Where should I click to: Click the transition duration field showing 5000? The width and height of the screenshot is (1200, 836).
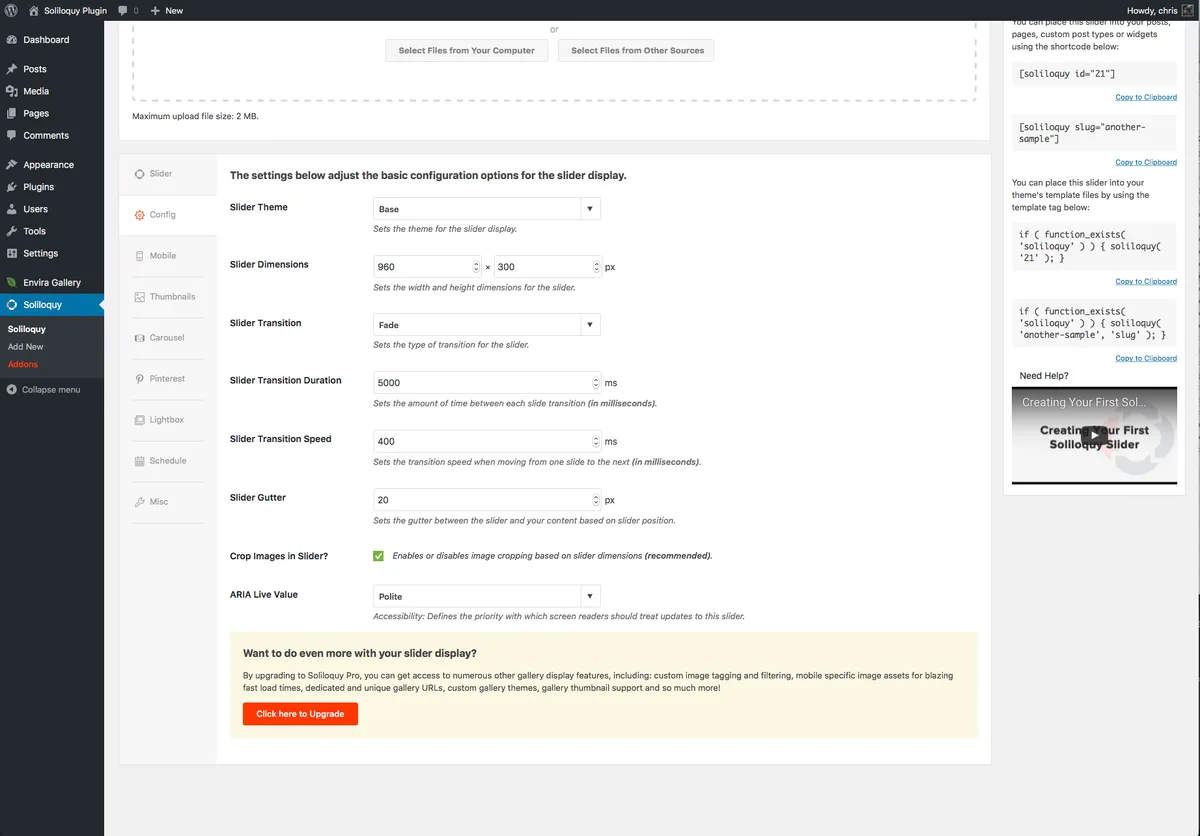pos(488,383)
